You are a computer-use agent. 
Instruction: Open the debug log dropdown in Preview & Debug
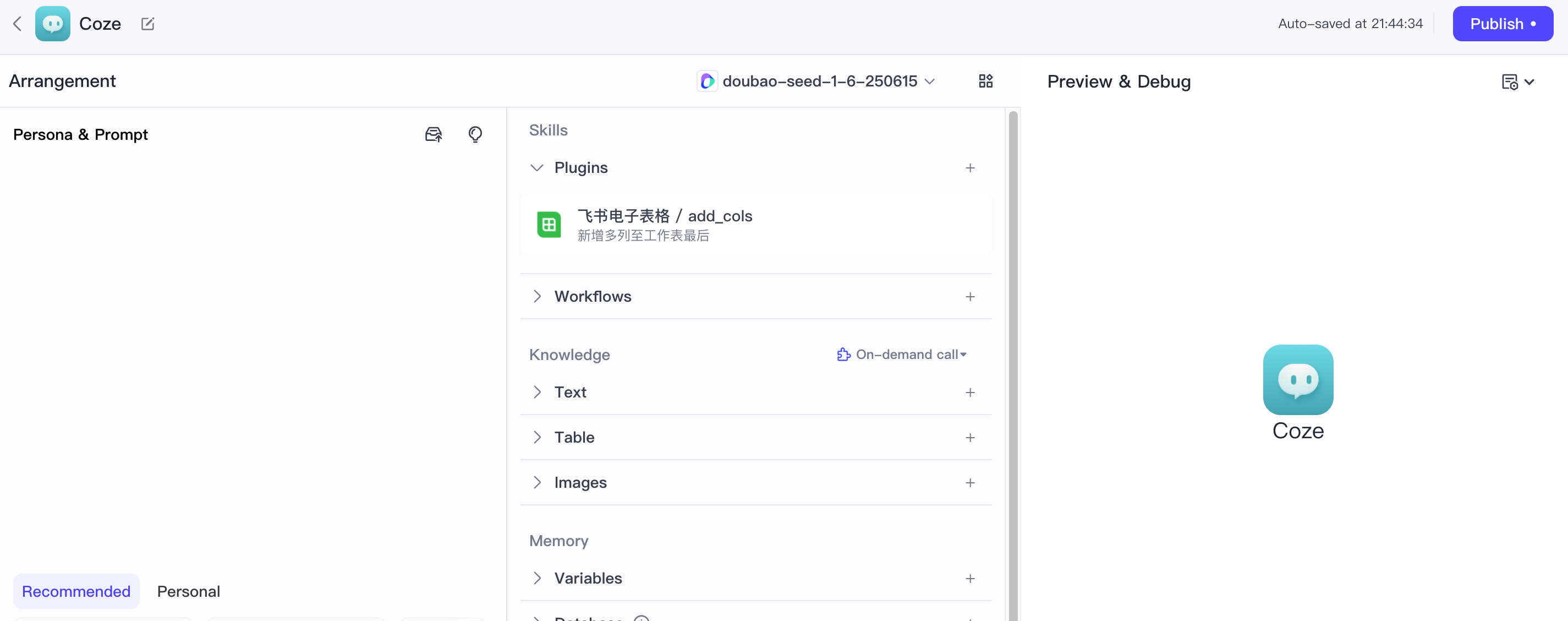[x=1517, y=81]
